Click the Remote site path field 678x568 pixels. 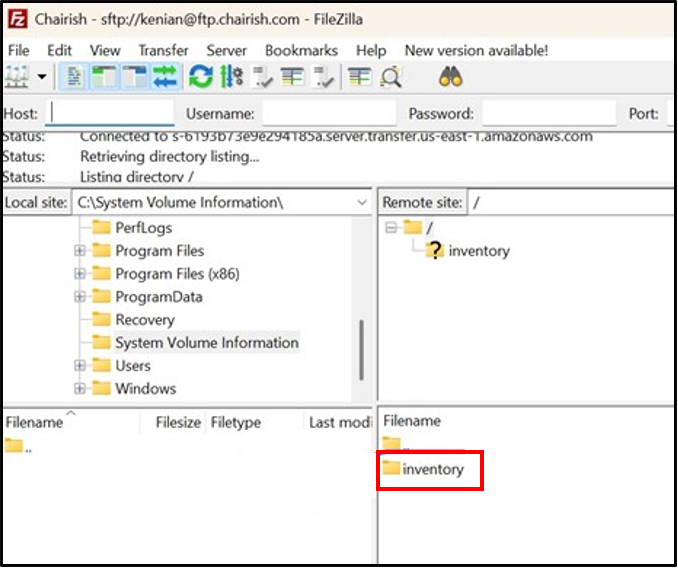point(572,202)
